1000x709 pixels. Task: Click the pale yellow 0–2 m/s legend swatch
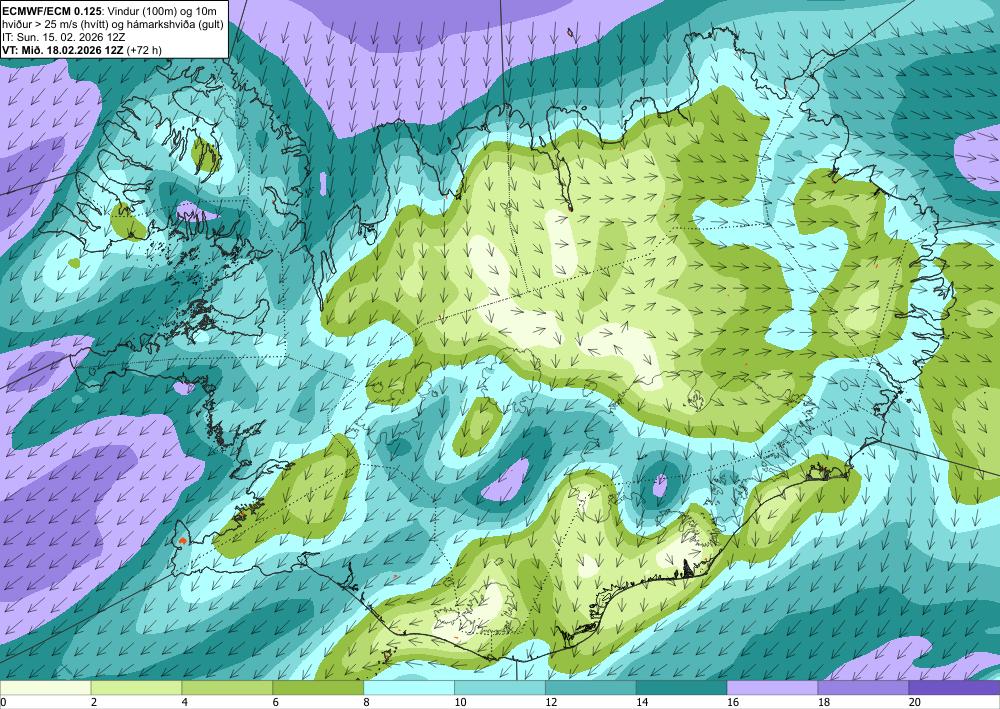(45, 687)
